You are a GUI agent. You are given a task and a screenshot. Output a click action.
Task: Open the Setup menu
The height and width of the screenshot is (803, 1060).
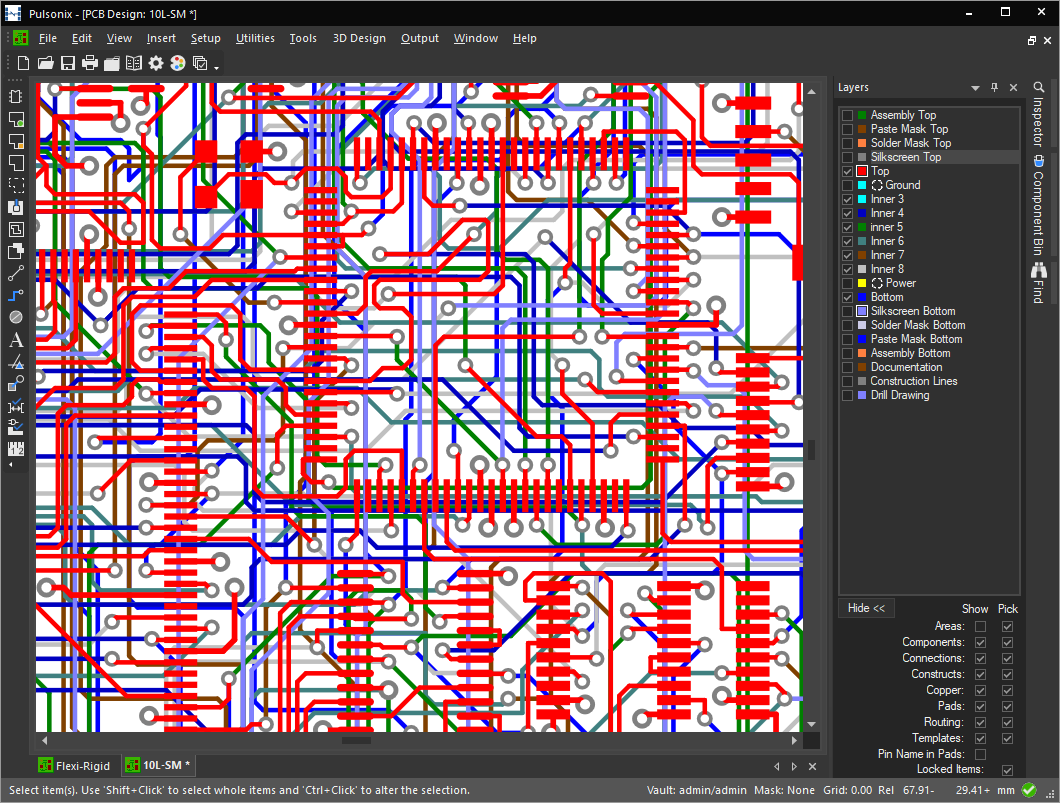click(x=206, y=39)
